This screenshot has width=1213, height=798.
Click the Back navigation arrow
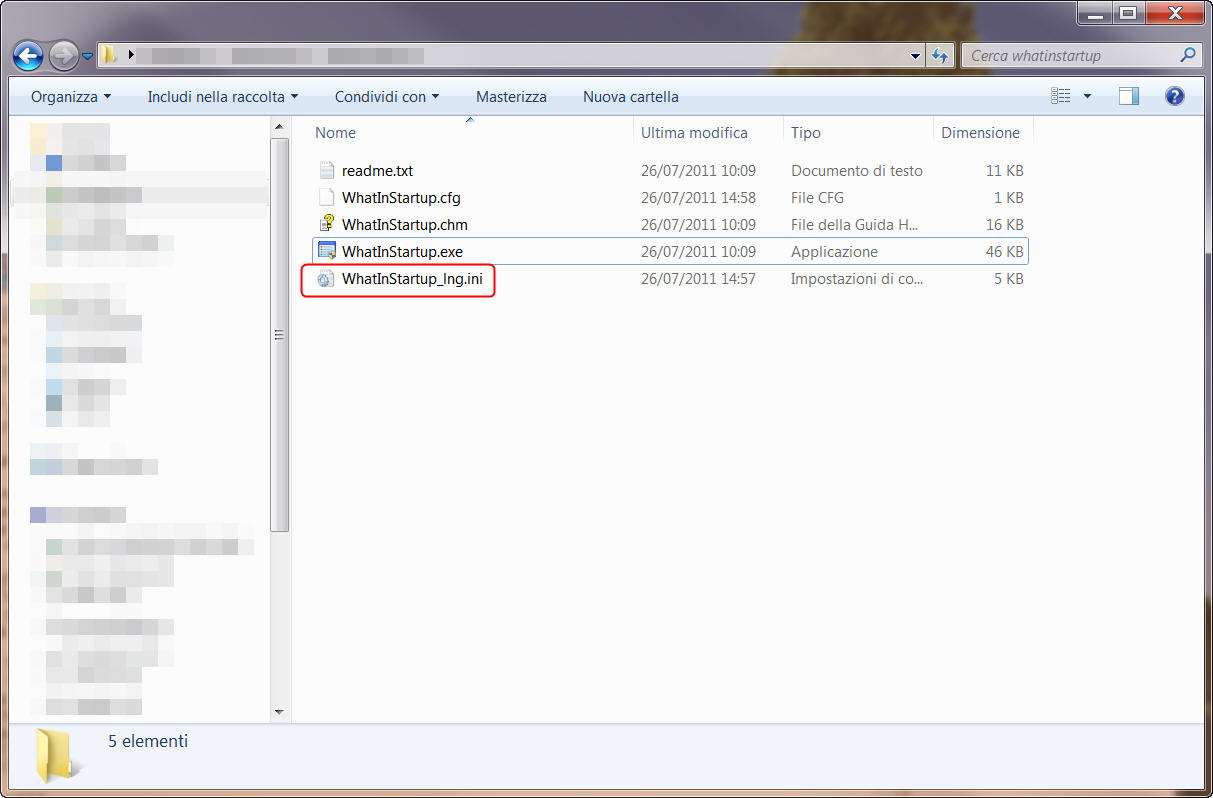[28, 55]
